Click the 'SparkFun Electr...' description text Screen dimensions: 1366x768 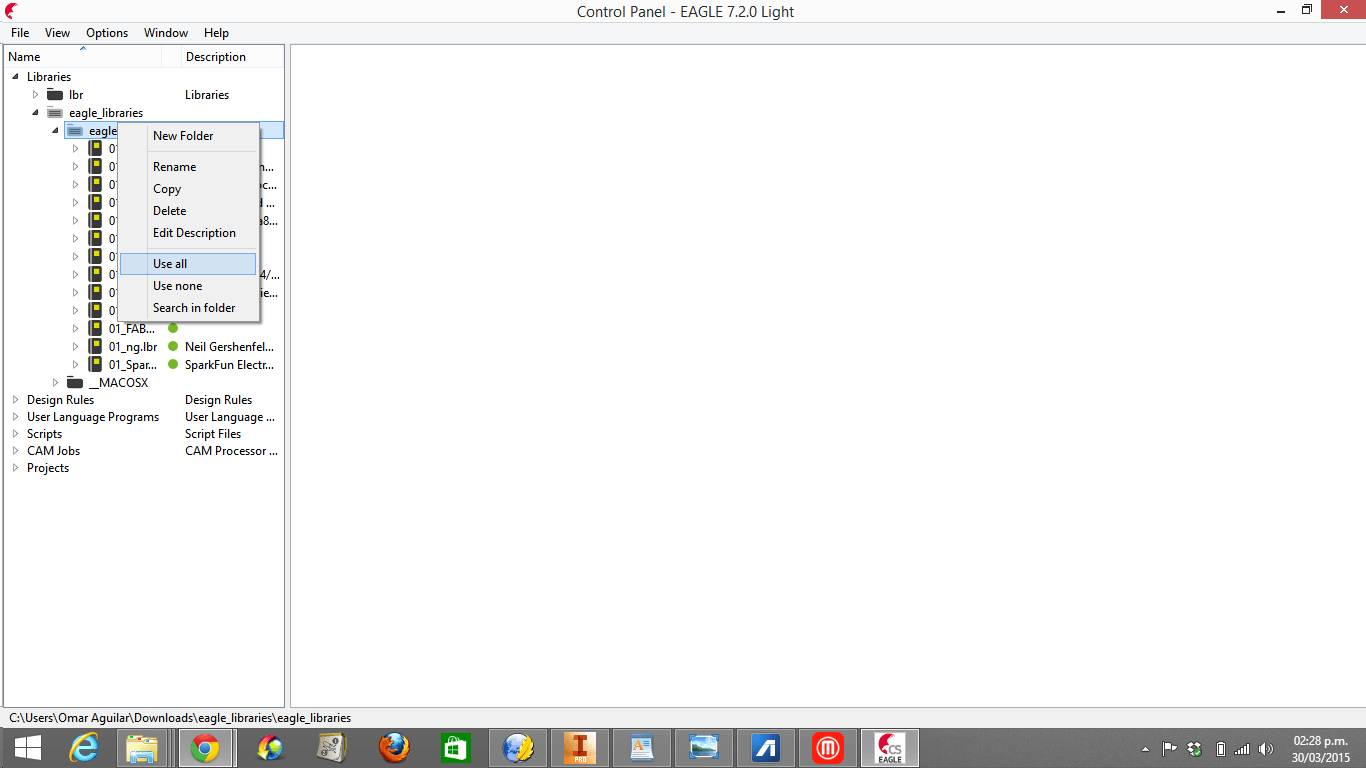(229, 365)
